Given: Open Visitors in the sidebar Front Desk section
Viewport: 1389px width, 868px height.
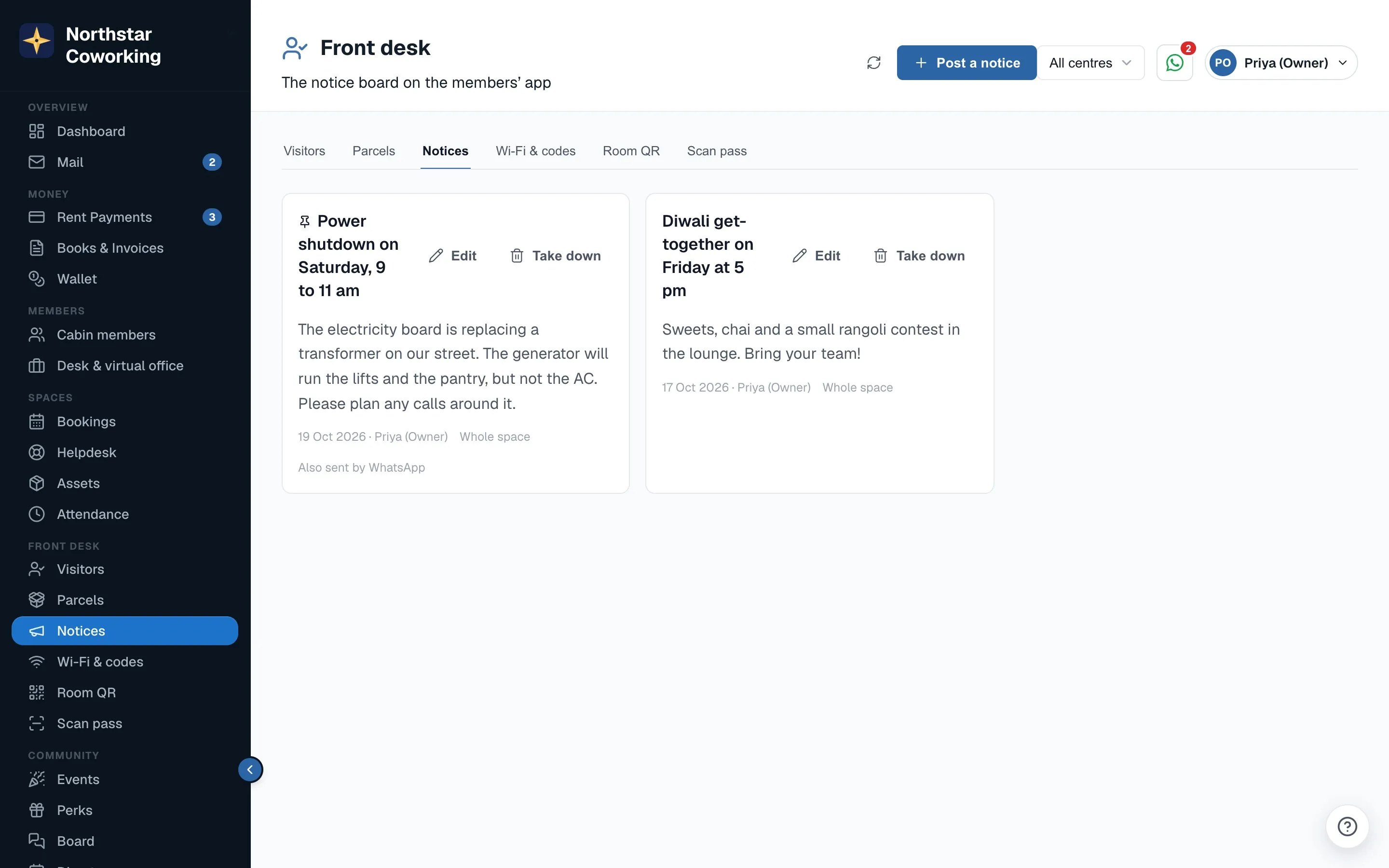Looking at the screenshot, I should (124, 570).
